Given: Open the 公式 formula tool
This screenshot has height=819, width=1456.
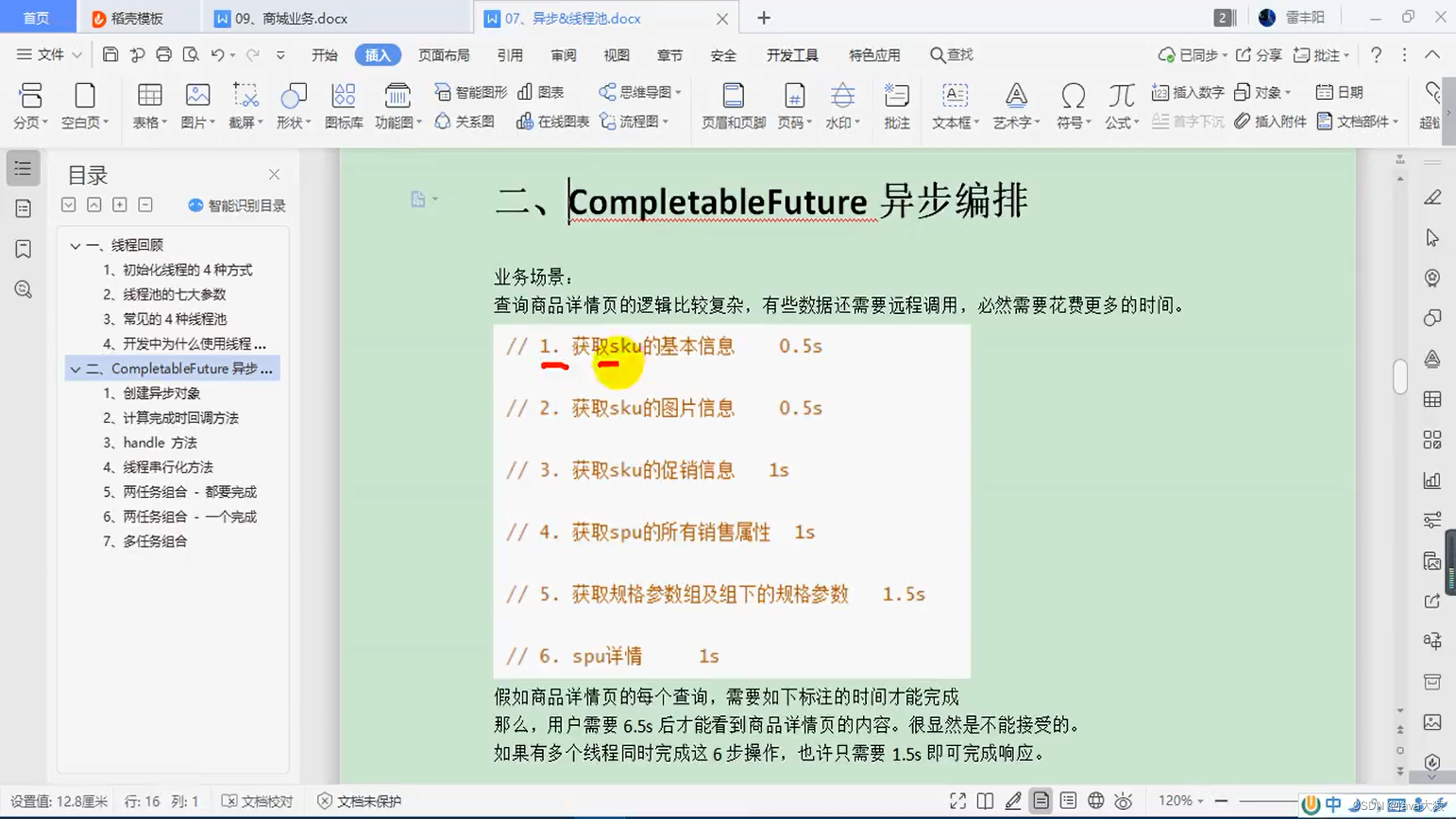Looking at the screenshot, I should point(1121,96).
